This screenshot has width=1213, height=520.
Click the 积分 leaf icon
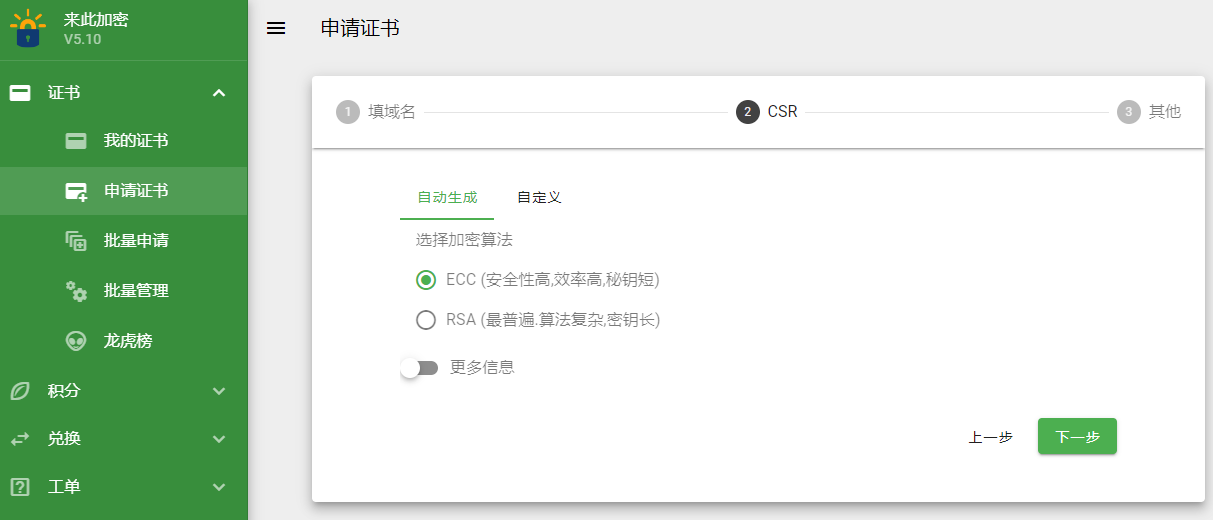coord(20,391)
